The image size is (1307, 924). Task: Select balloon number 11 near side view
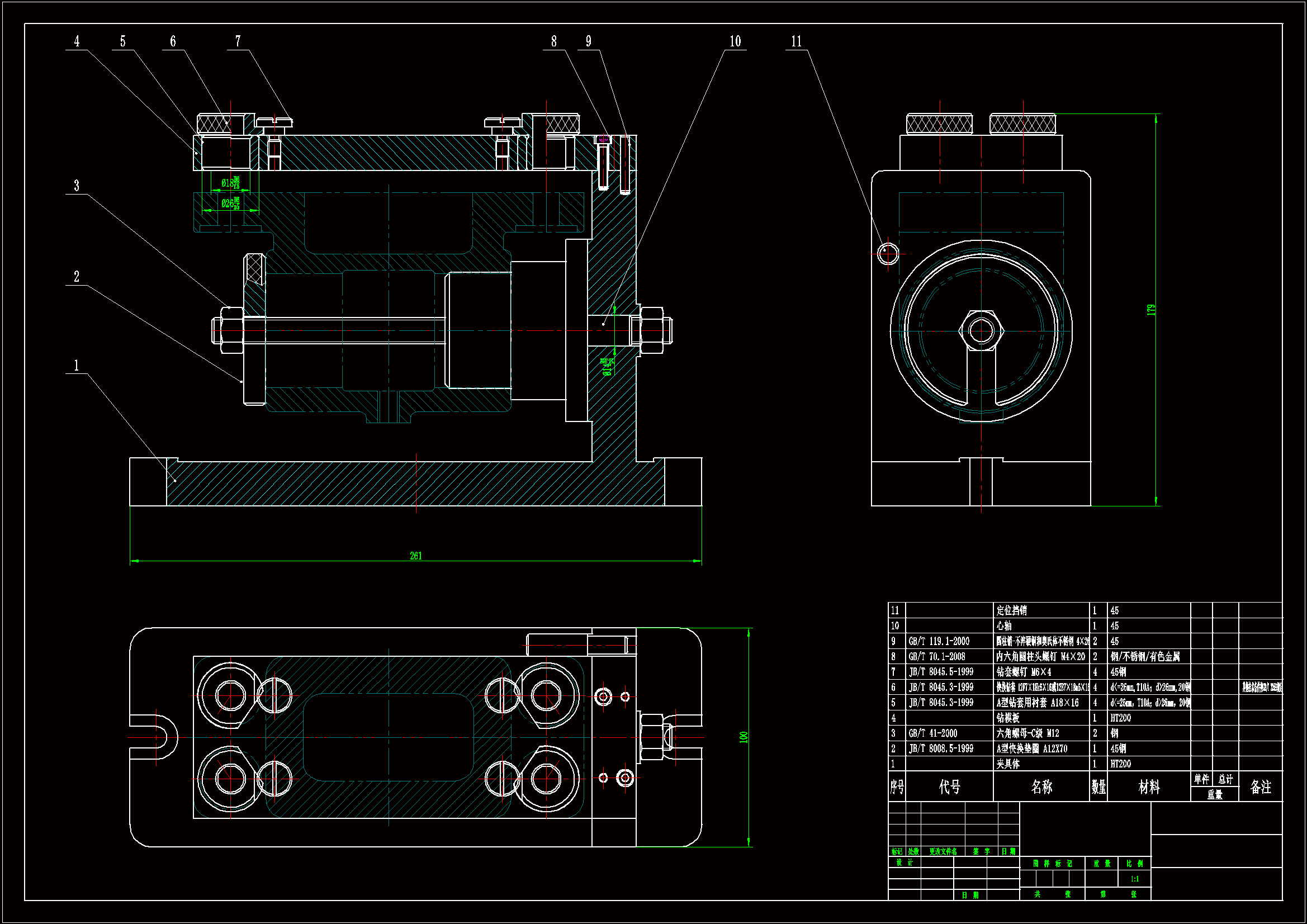(797, 41)
